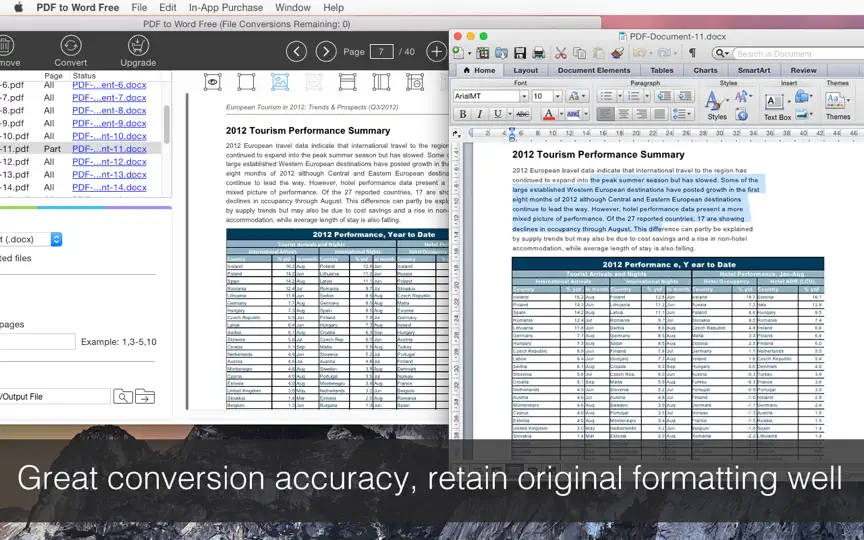Click the Text Box icon in Insert group
864x540 pixels.
pos(774,102)
